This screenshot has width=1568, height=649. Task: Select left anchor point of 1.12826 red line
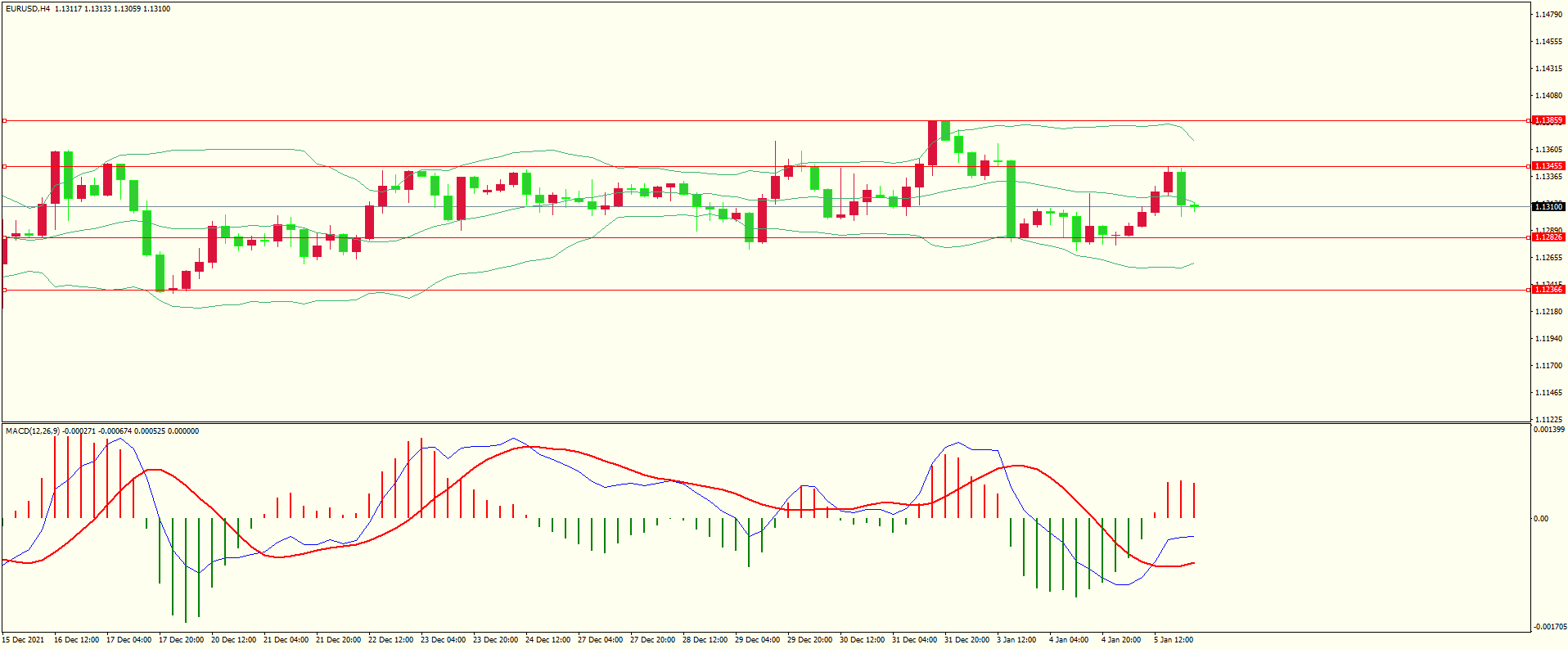[x=5, y=238]
